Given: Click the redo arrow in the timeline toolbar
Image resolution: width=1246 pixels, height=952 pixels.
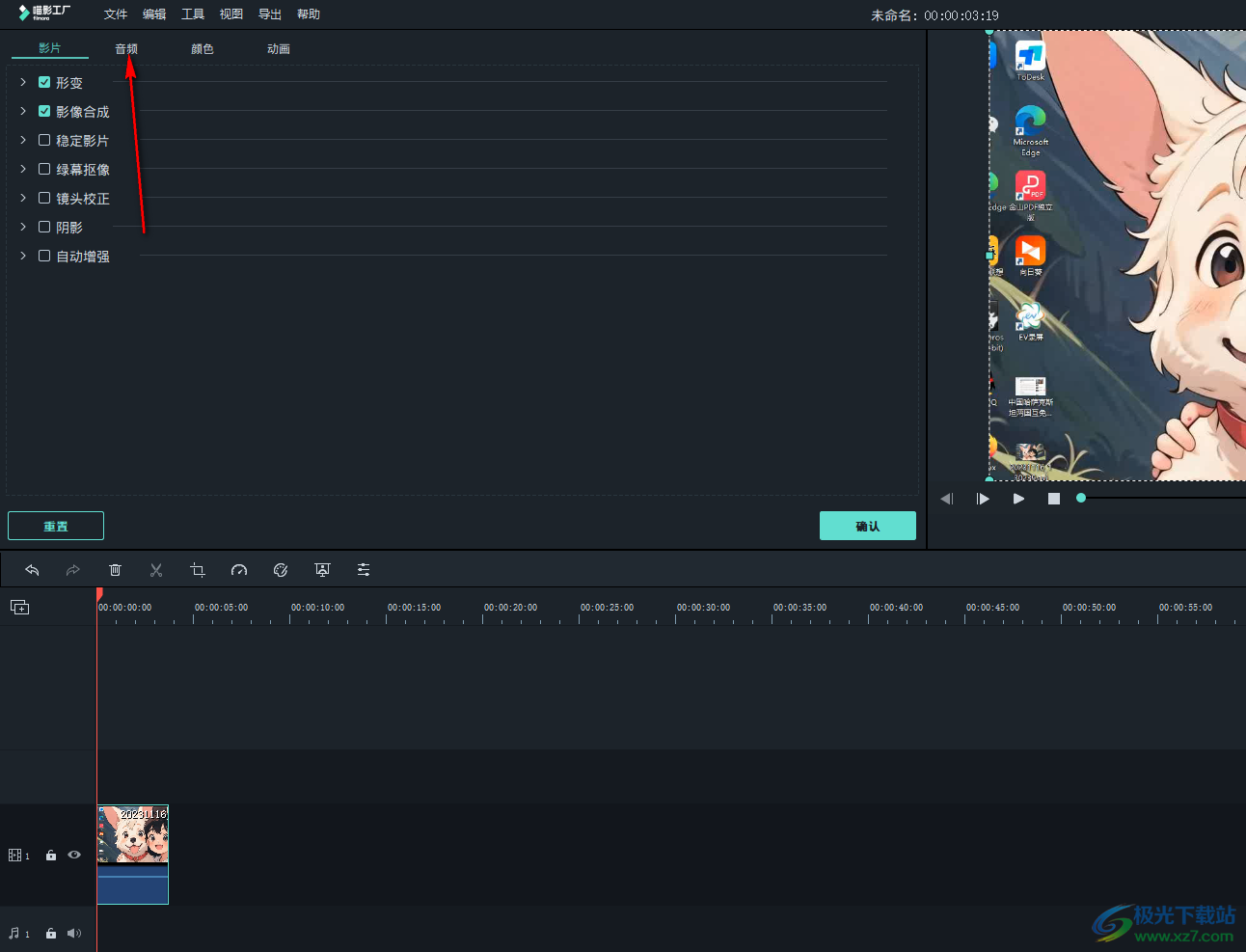Looking at the screenshot, I should pyautogui.click(x=73, y=570).
